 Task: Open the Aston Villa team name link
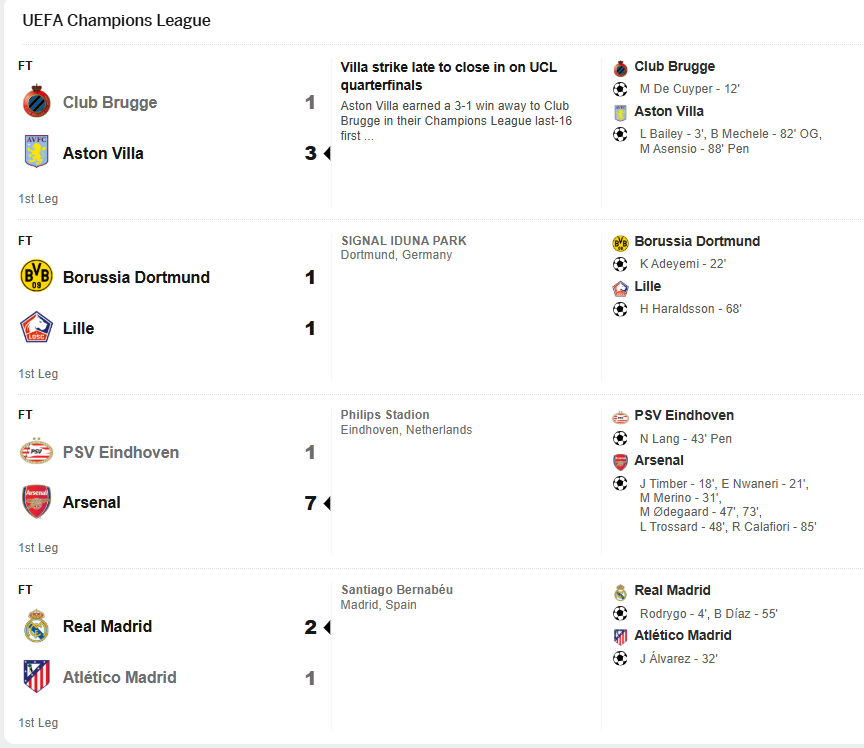pos(103,153)
